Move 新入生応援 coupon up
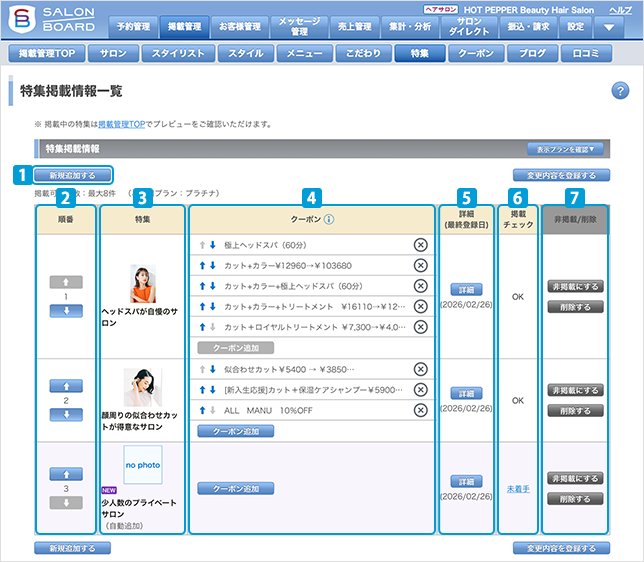The width and height of the screenshot is (644, 562). [202, 390]
